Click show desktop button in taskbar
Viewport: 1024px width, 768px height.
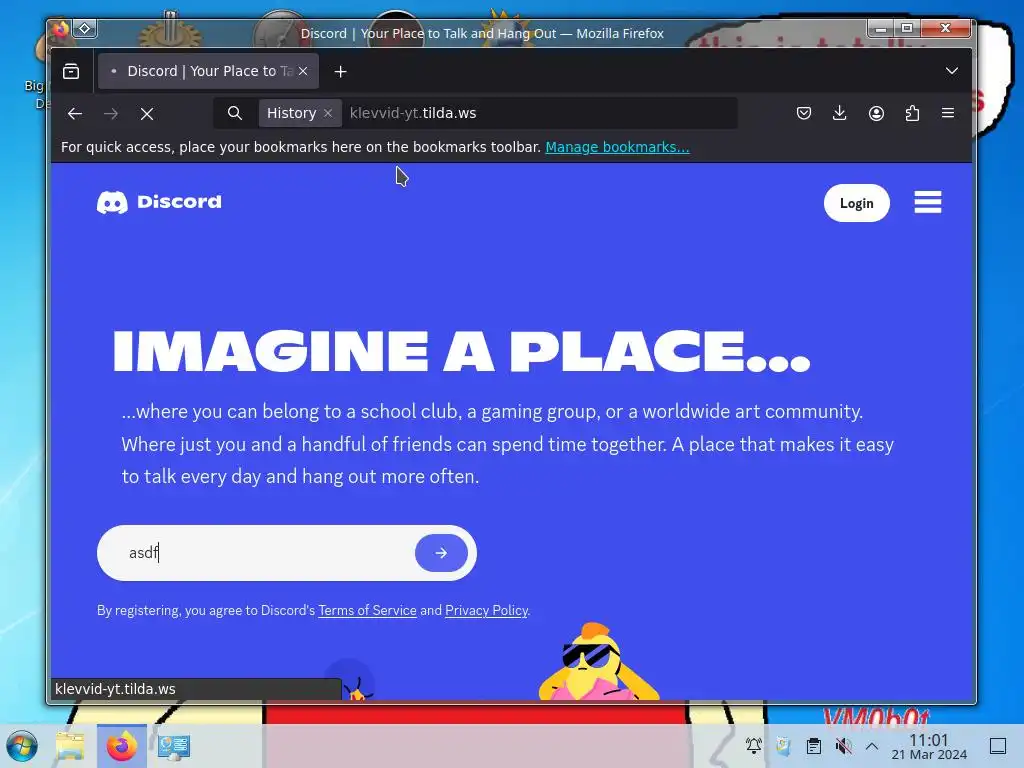(998, 746)
